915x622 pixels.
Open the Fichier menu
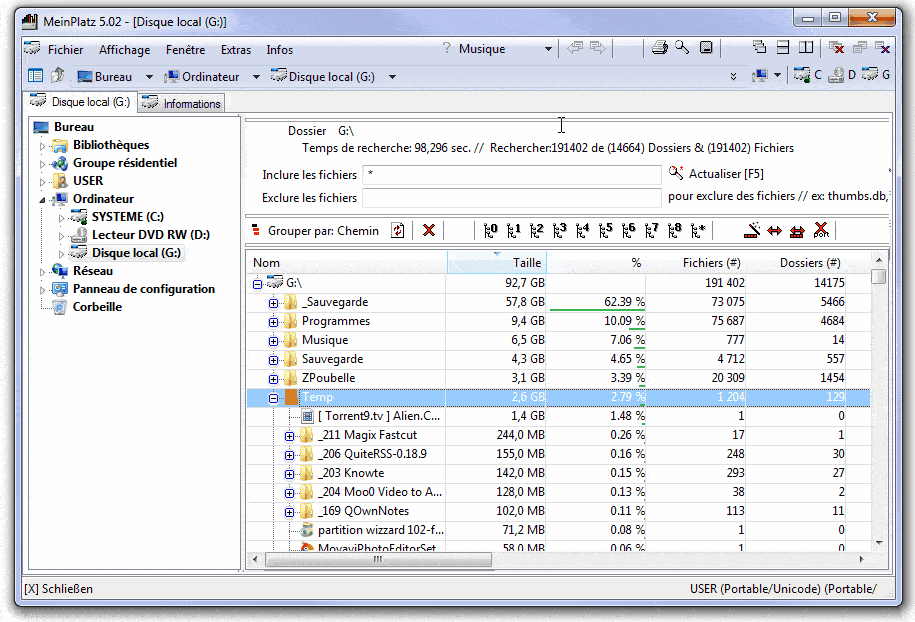[x=65, y=50]
